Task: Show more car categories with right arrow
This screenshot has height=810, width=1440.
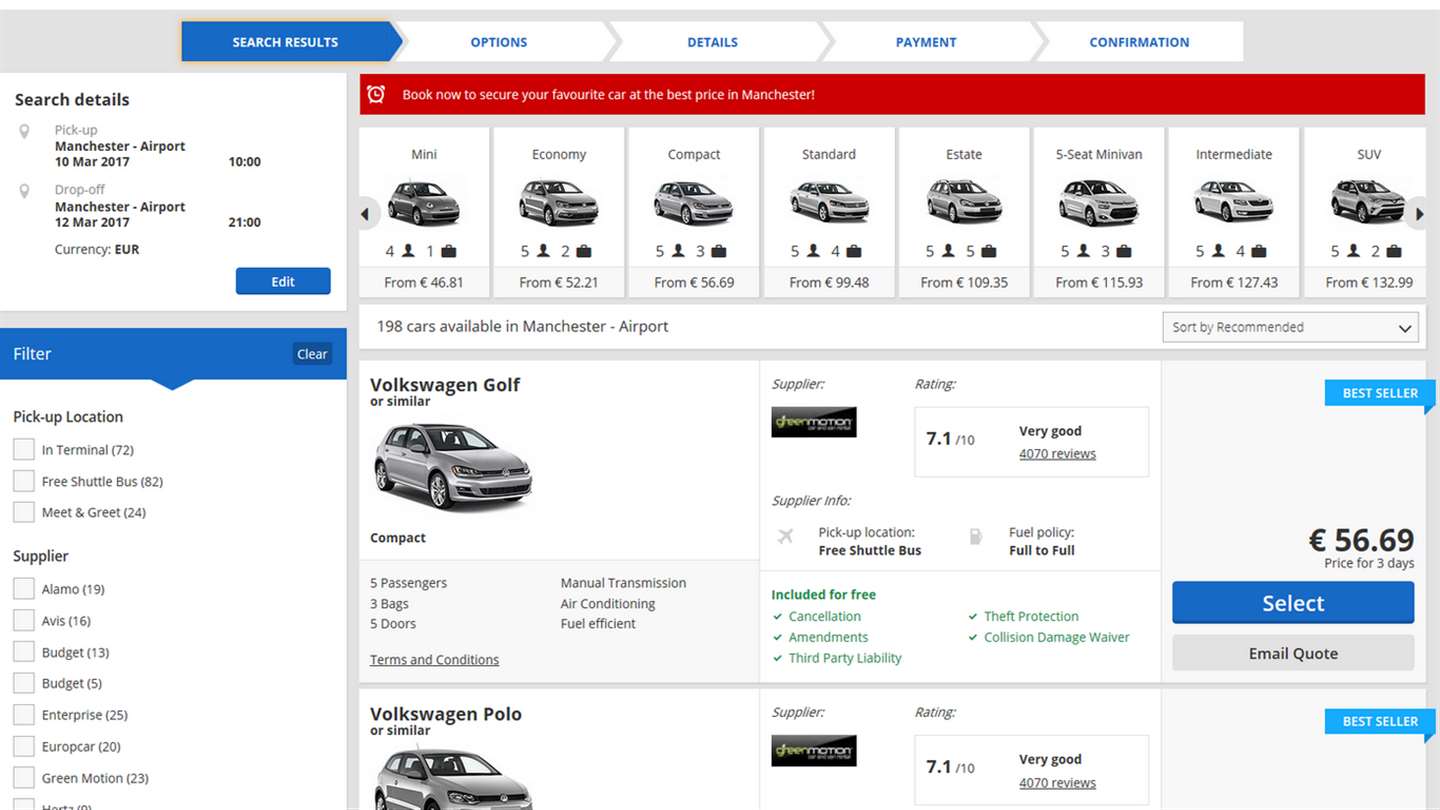Action: tap(1419, 213)
